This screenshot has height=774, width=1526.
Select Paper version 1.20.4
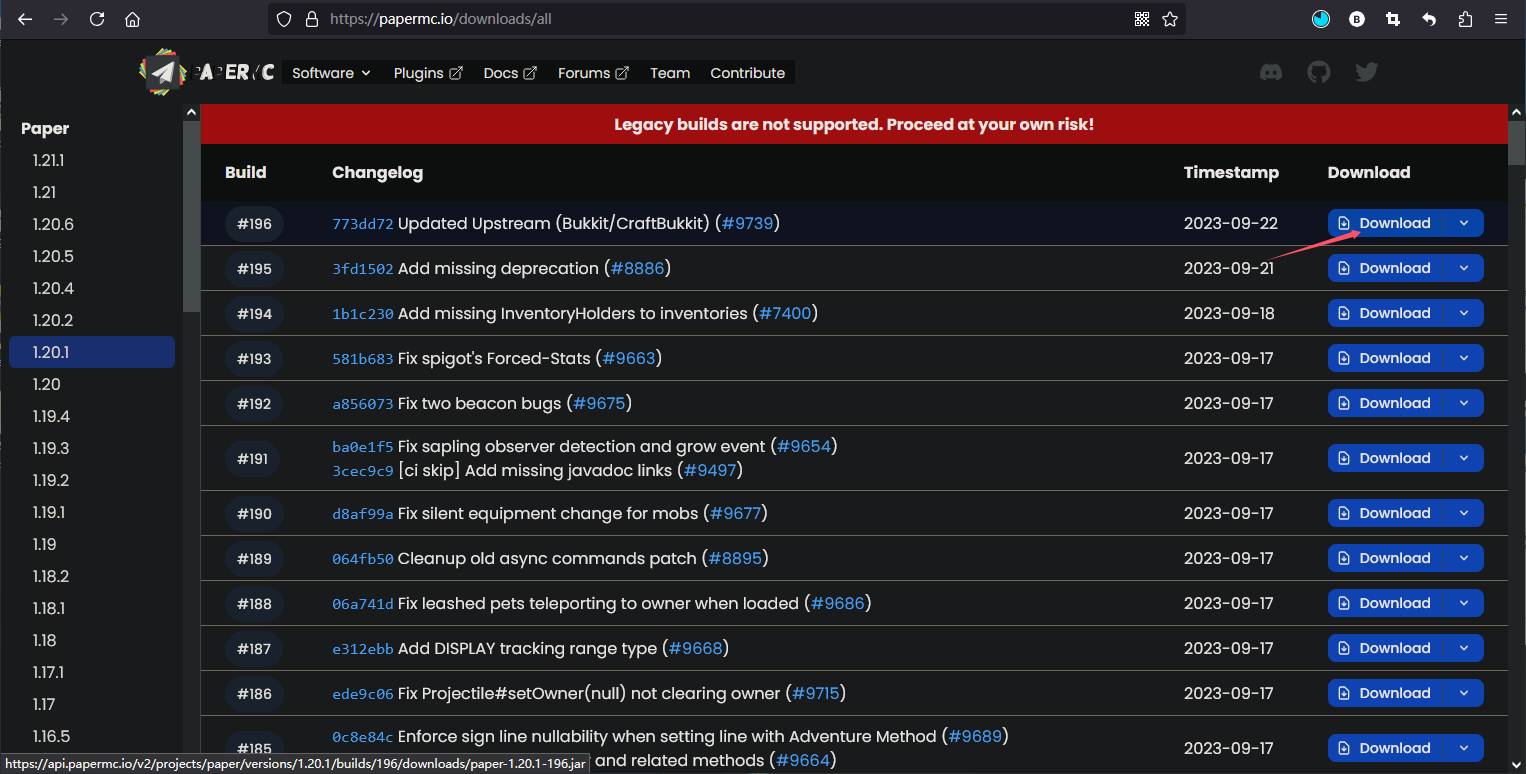point(92,288)
